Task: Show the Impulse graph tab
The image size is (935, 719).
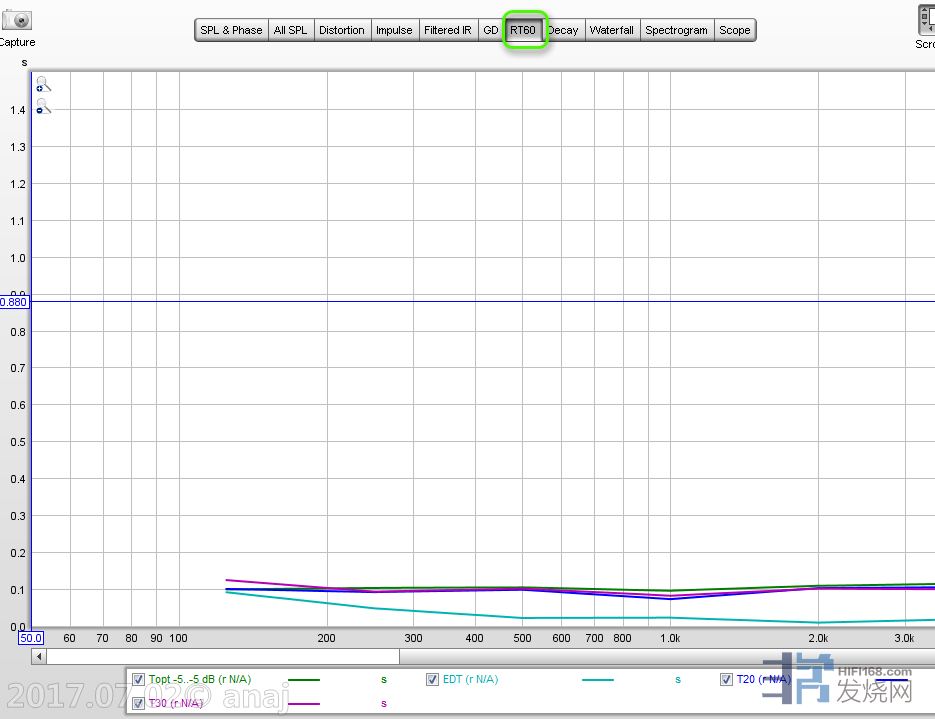Action: point(394,30)
